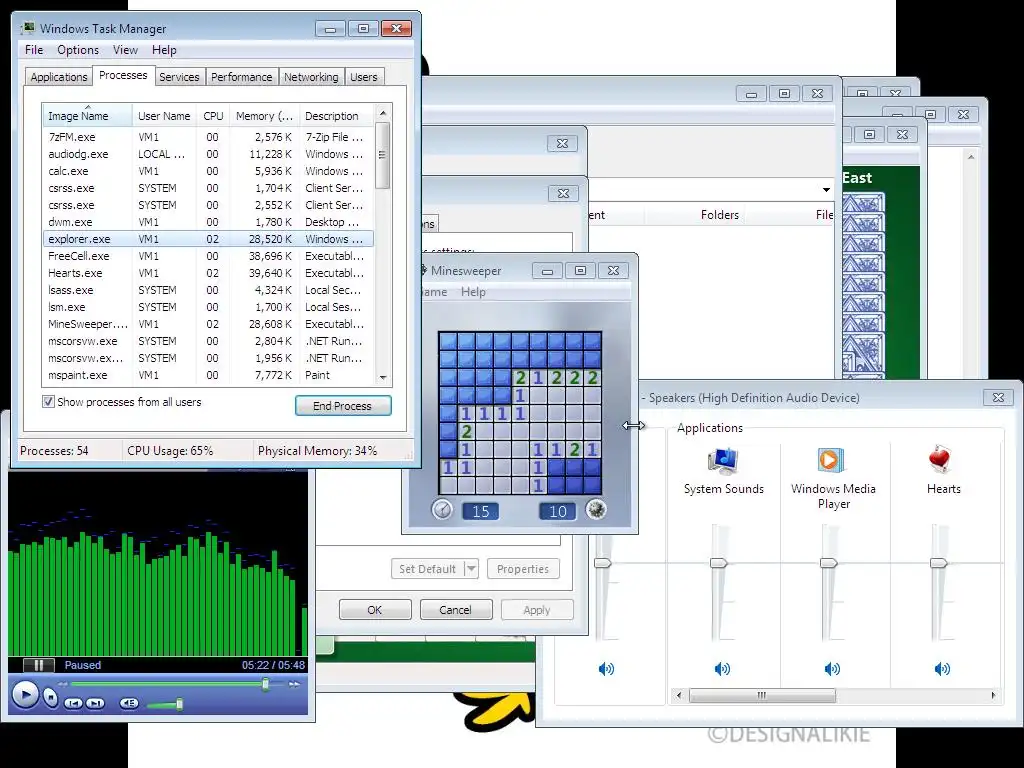
Task: Click the Hearts icon in volume mixer
Action: (x=940, y=459)
